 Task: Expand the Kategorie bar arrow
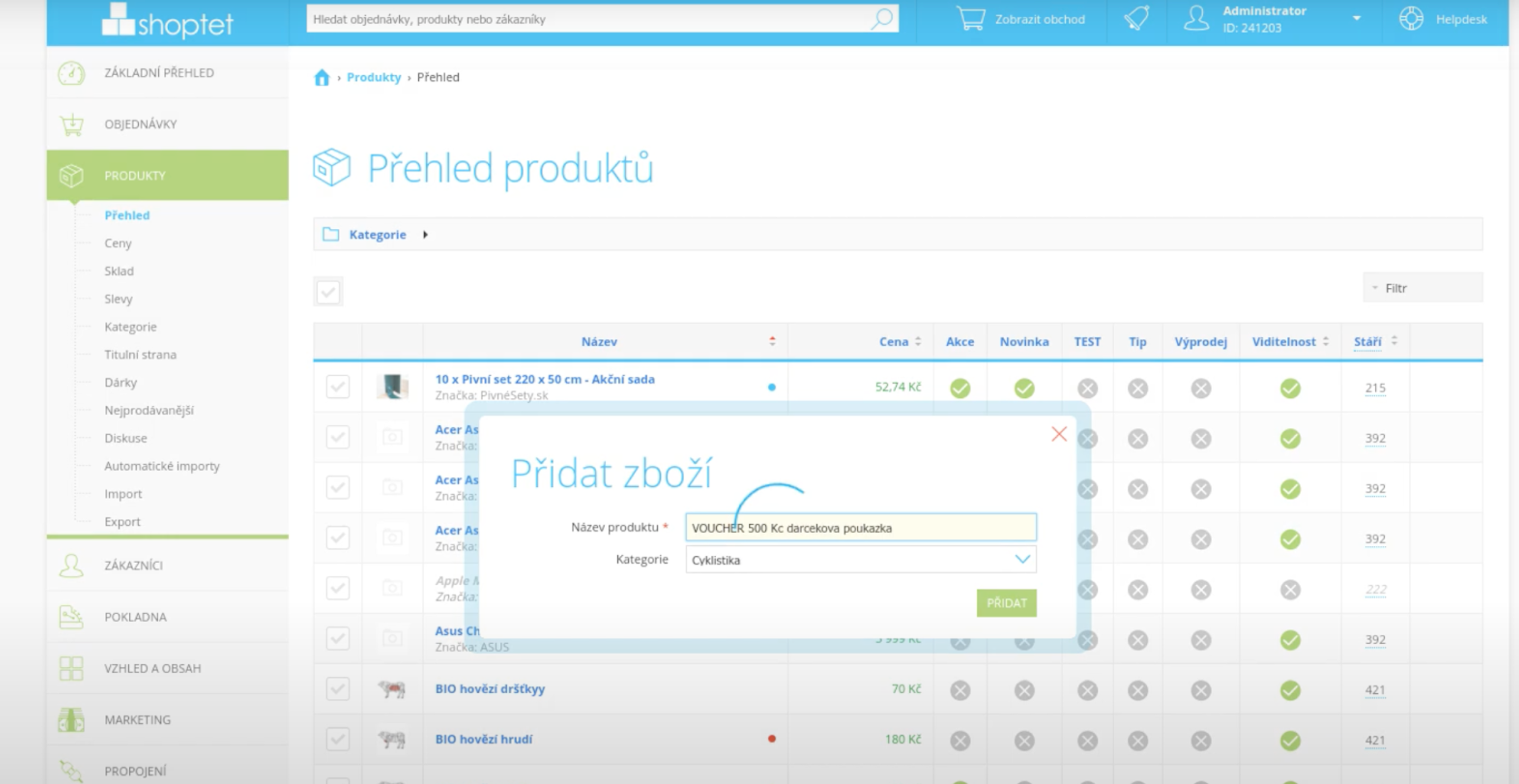[x=425, y=235]
